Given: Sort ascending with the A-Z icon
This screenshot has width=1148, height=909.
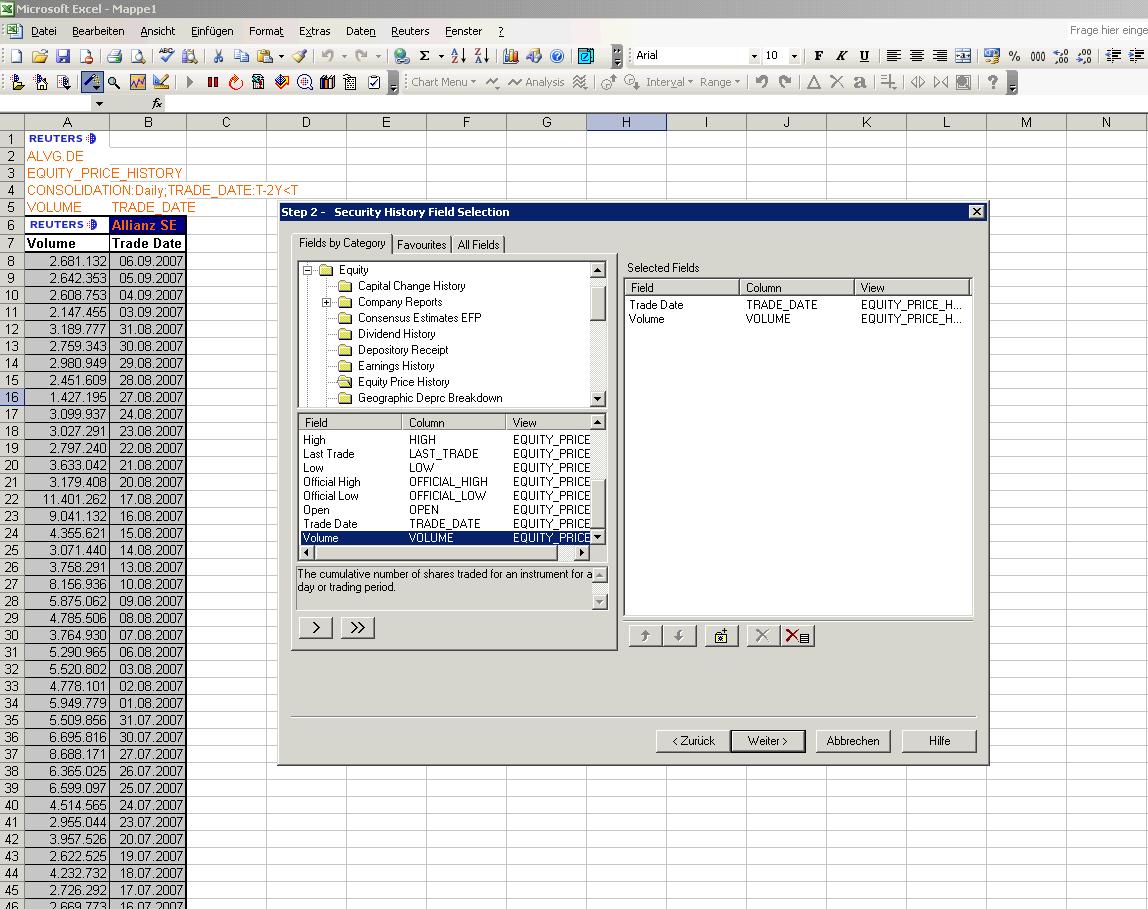Looking at the screenshot, I should coord(459,56).
